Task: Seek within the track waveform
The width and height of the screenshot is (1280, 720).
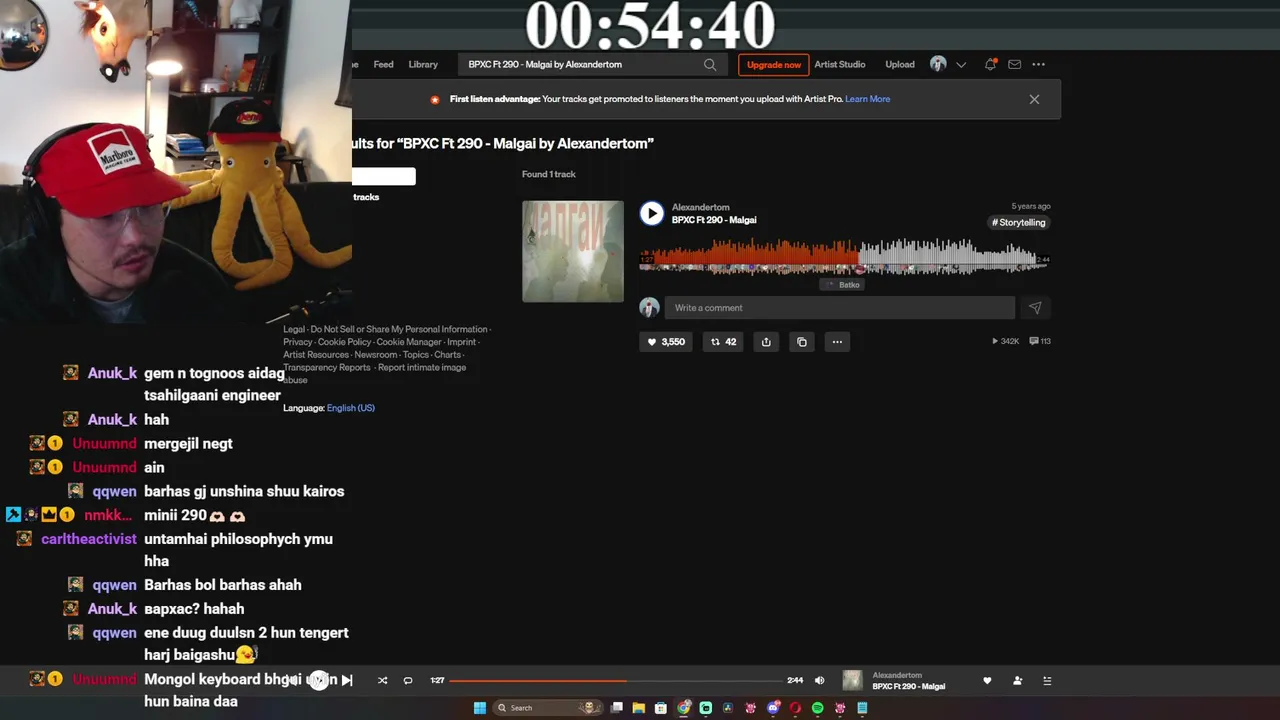Action: pos(845,256)
